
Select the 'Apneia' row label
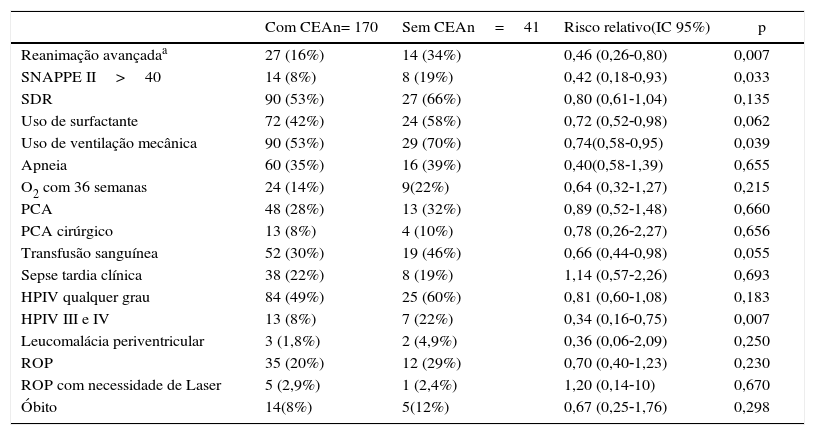[46, 165]
